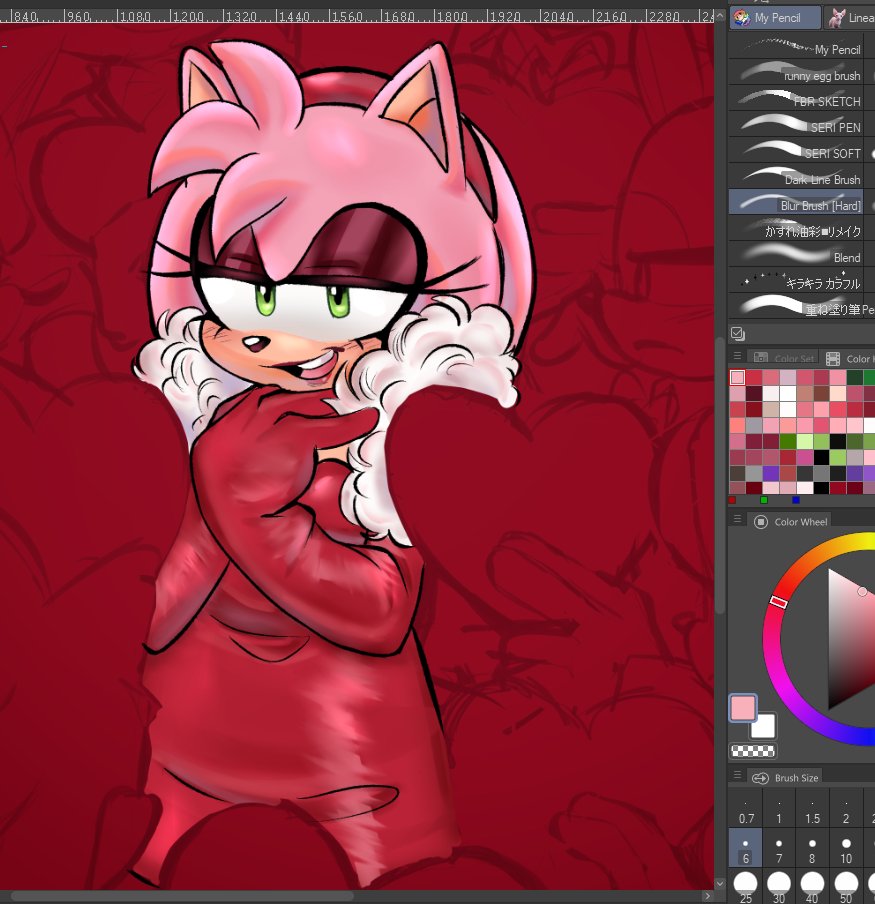Toggle the sub tool multi-select checkbox icon
Viewport: 875px width, 904px height.
pos(737,333)
